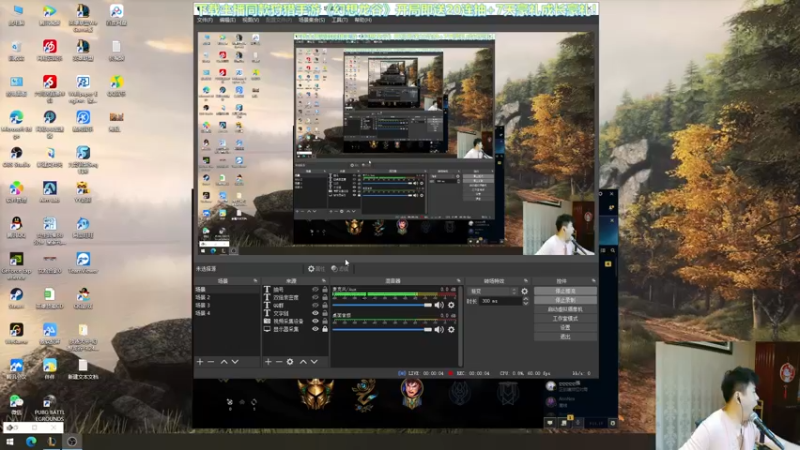Undock the sources panel via header icon

pyautogui.click(x=324, y=281)
